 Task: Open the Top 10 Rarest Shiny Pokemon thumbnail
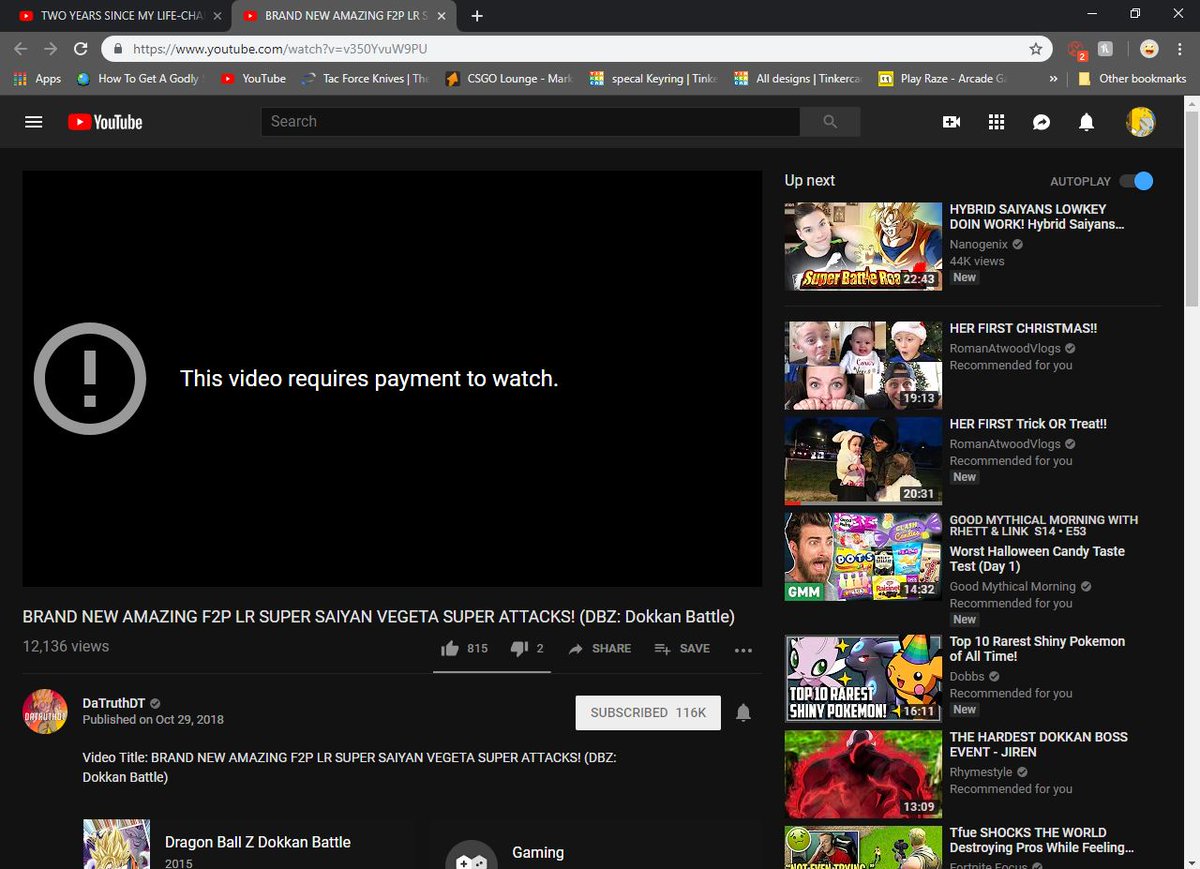[863, 678]
